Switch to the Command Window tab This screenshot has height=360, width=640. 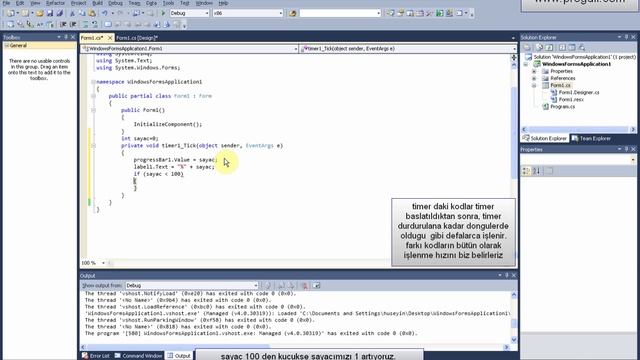pyautogui.click(x=138, y=356)
